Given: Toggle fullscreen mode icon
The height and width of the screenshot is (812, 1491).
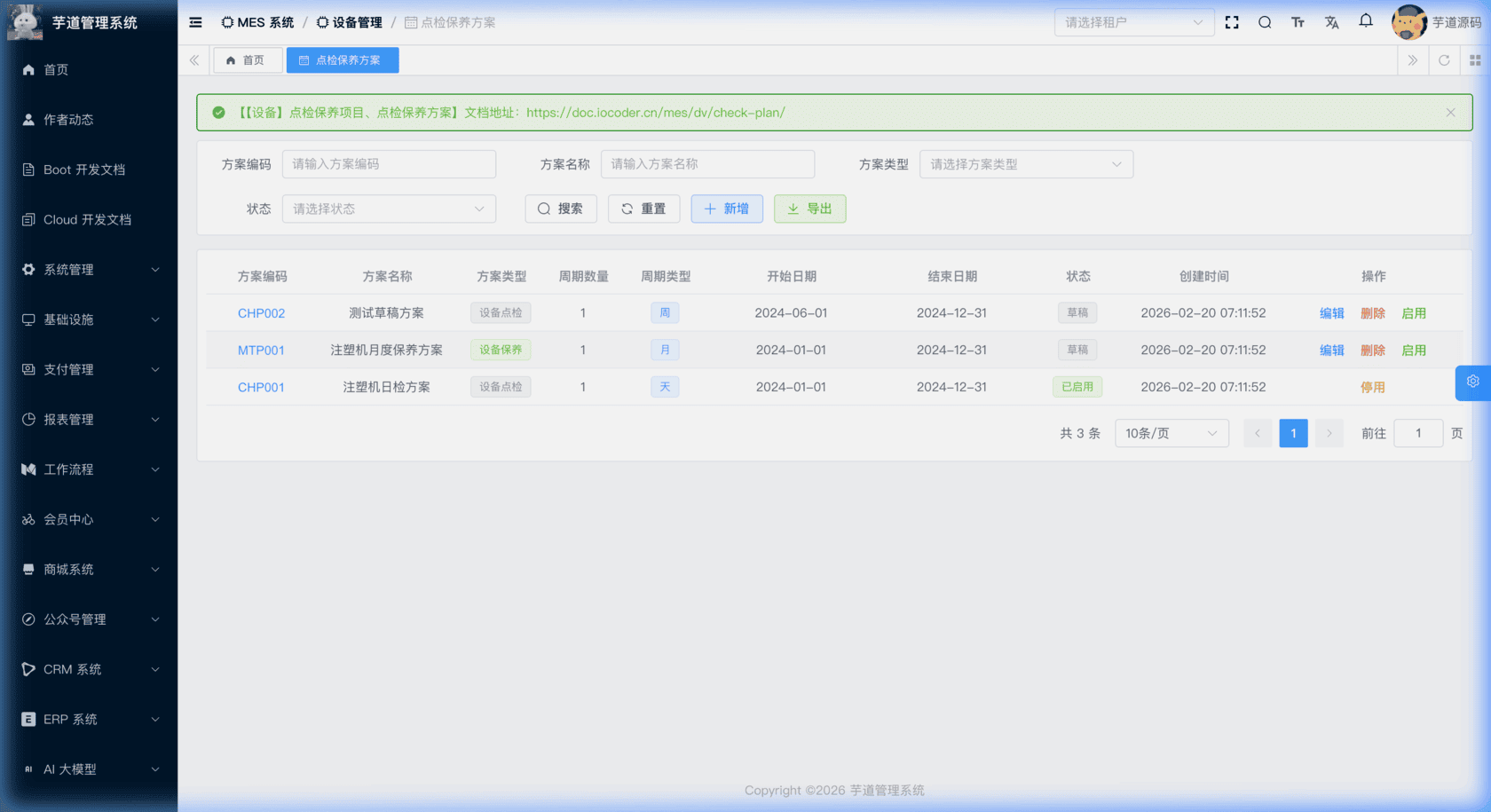Looking at the screenshot, I should pos(1232,22).
